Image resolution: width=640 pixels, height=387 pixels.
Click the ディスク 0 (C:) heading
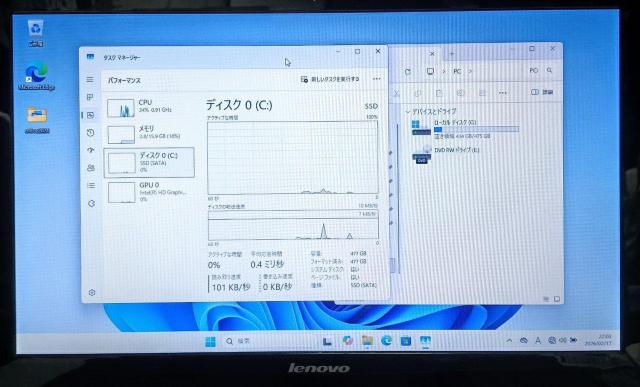(x=239, y=105)
